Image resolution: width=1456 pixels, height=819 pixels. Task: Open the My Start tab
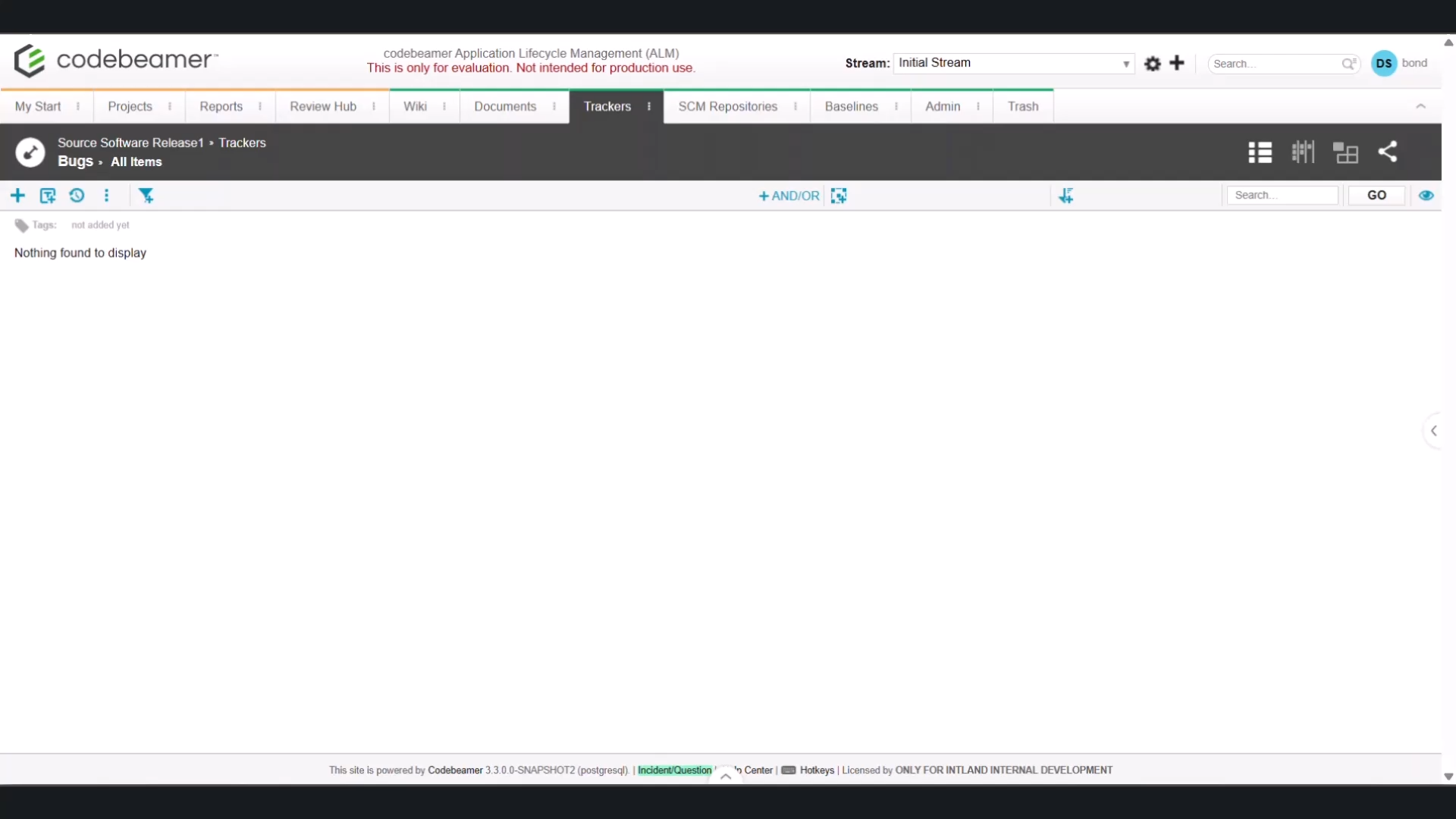tap(38, 107)
